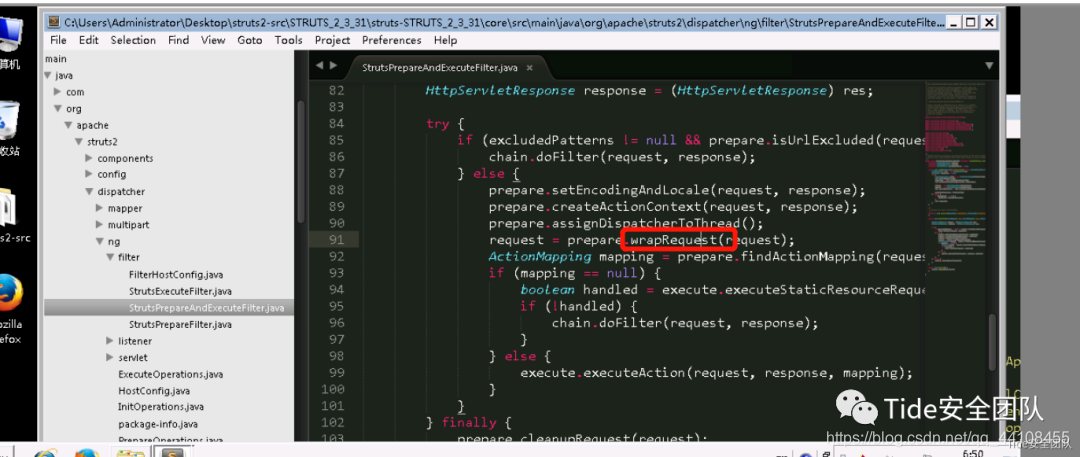Click the next tab arrow
The image size is (1080, 457).
[x=333, y=65]
